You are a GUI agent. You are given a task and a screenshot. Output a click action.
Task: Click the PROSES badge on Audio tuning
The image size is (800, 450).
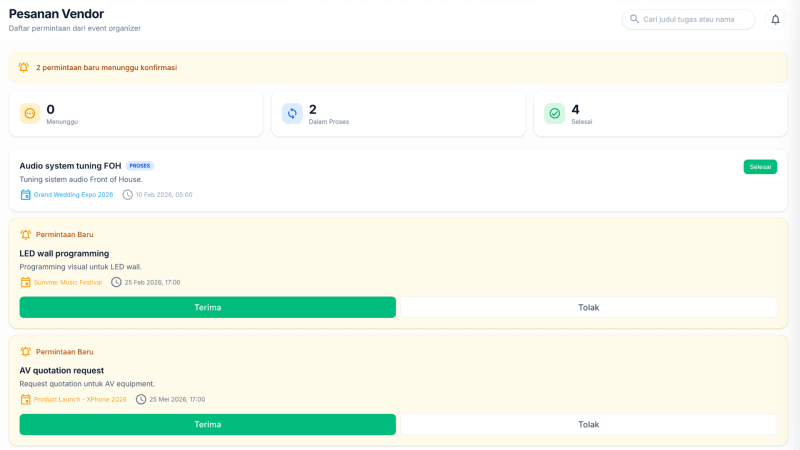pos(140,166)
